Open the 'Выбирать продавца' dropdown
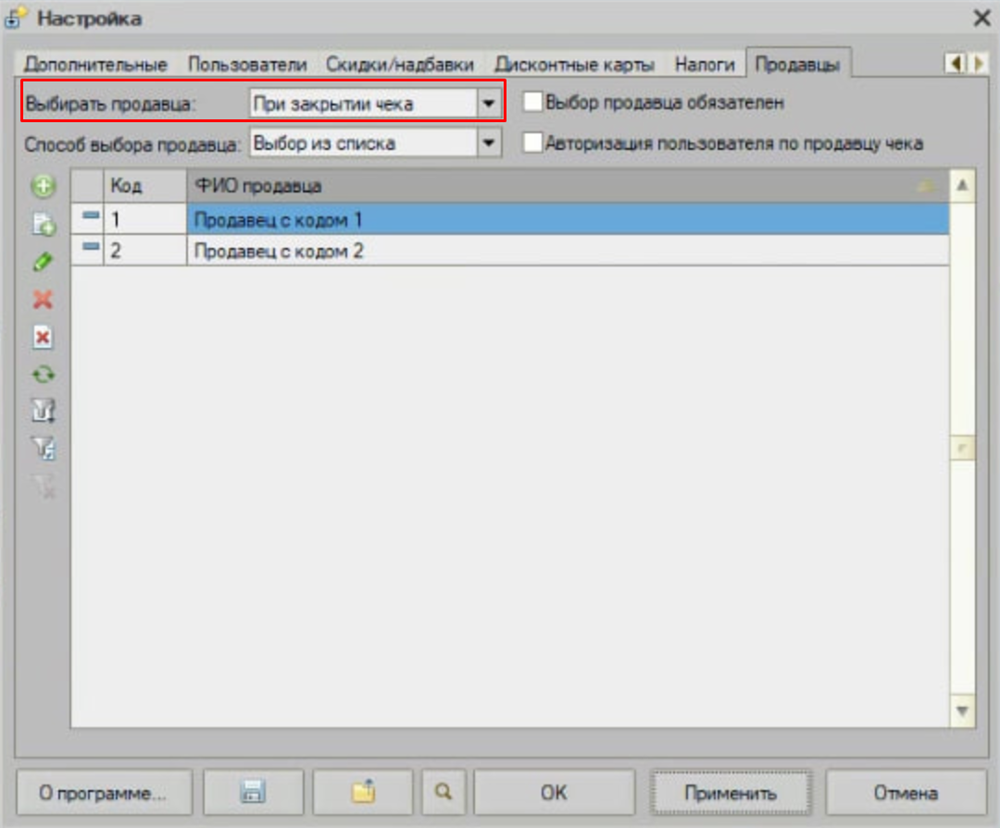This screenshot has width=1000, height=828. (x=489, y=103)
